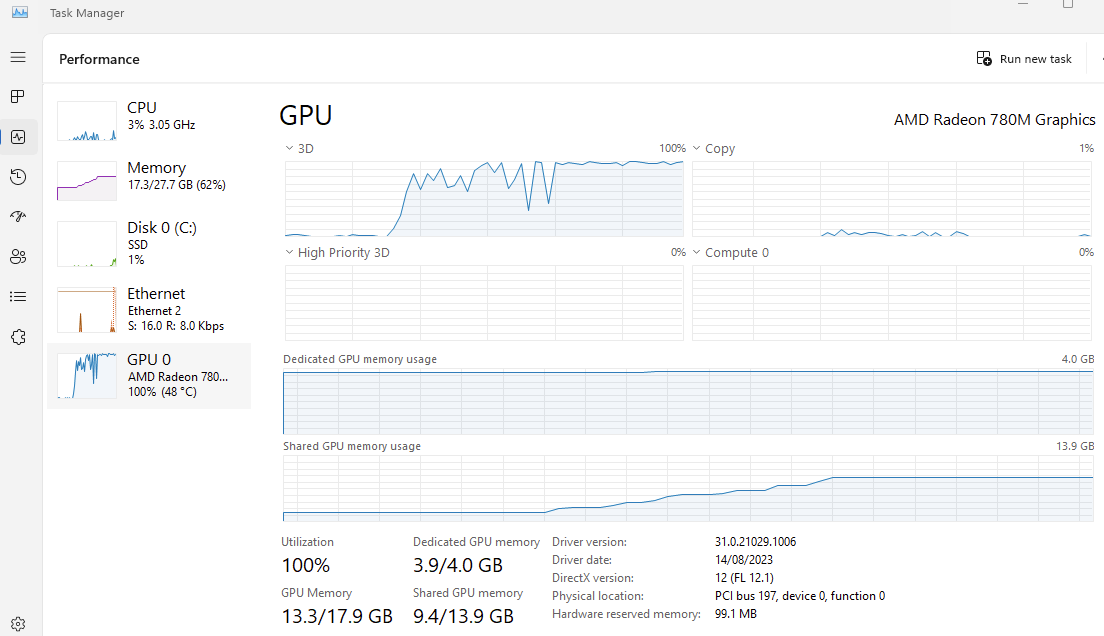The height and width of the screenshot is (636, 1104).
Task: Open the hamburger navigation menu
Action: 18,58
